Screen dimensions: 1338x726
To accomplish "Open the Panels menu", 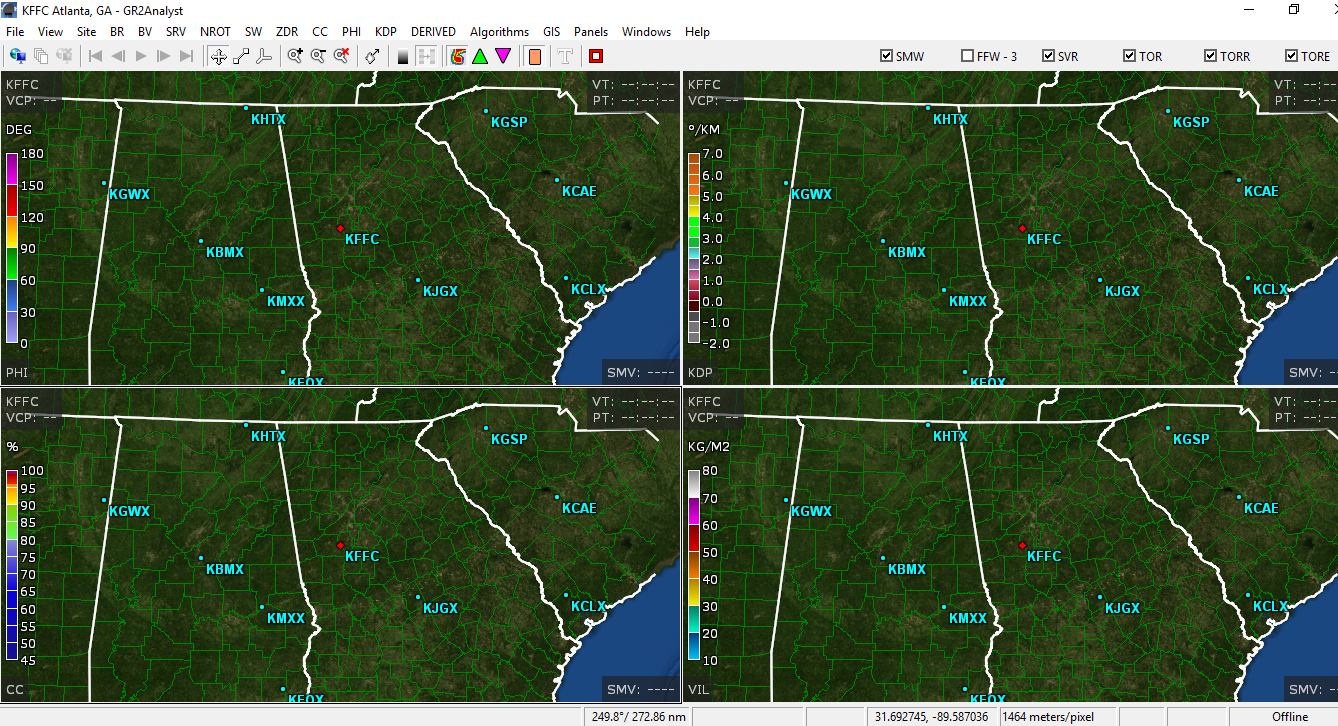I will (x=591, y=32).
